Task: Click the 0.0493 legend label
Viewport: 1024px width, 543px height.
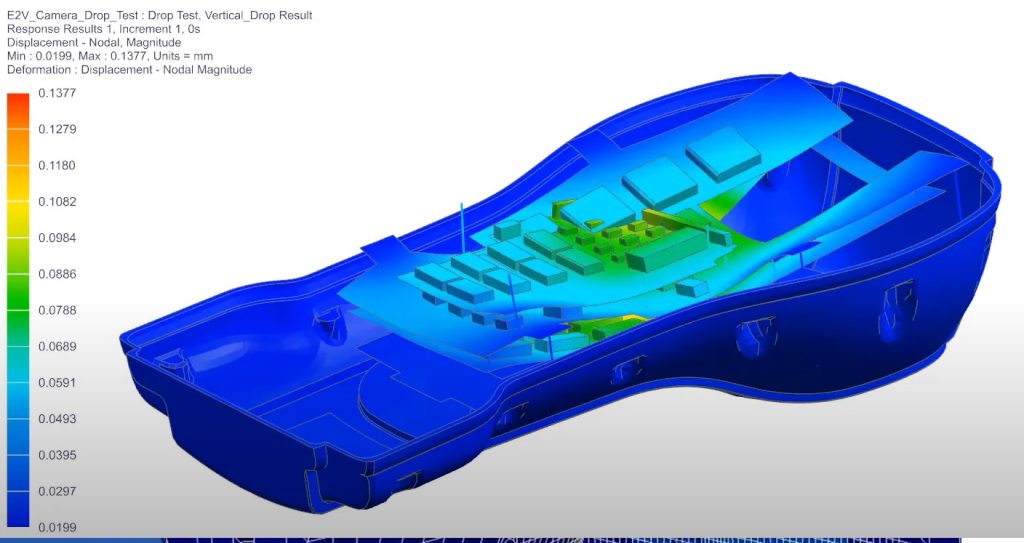Action: pos(57,419)
